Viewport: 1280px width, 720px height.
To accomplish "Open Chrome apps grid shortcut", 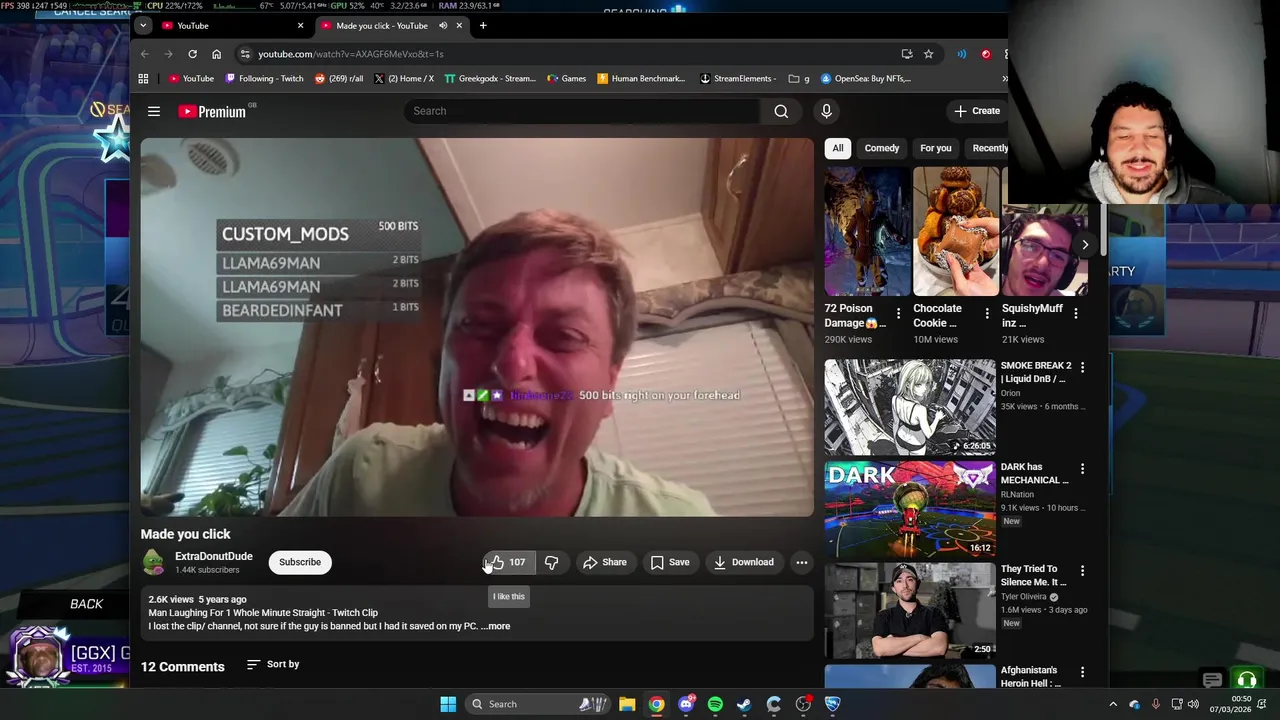I will coord(143,78).
